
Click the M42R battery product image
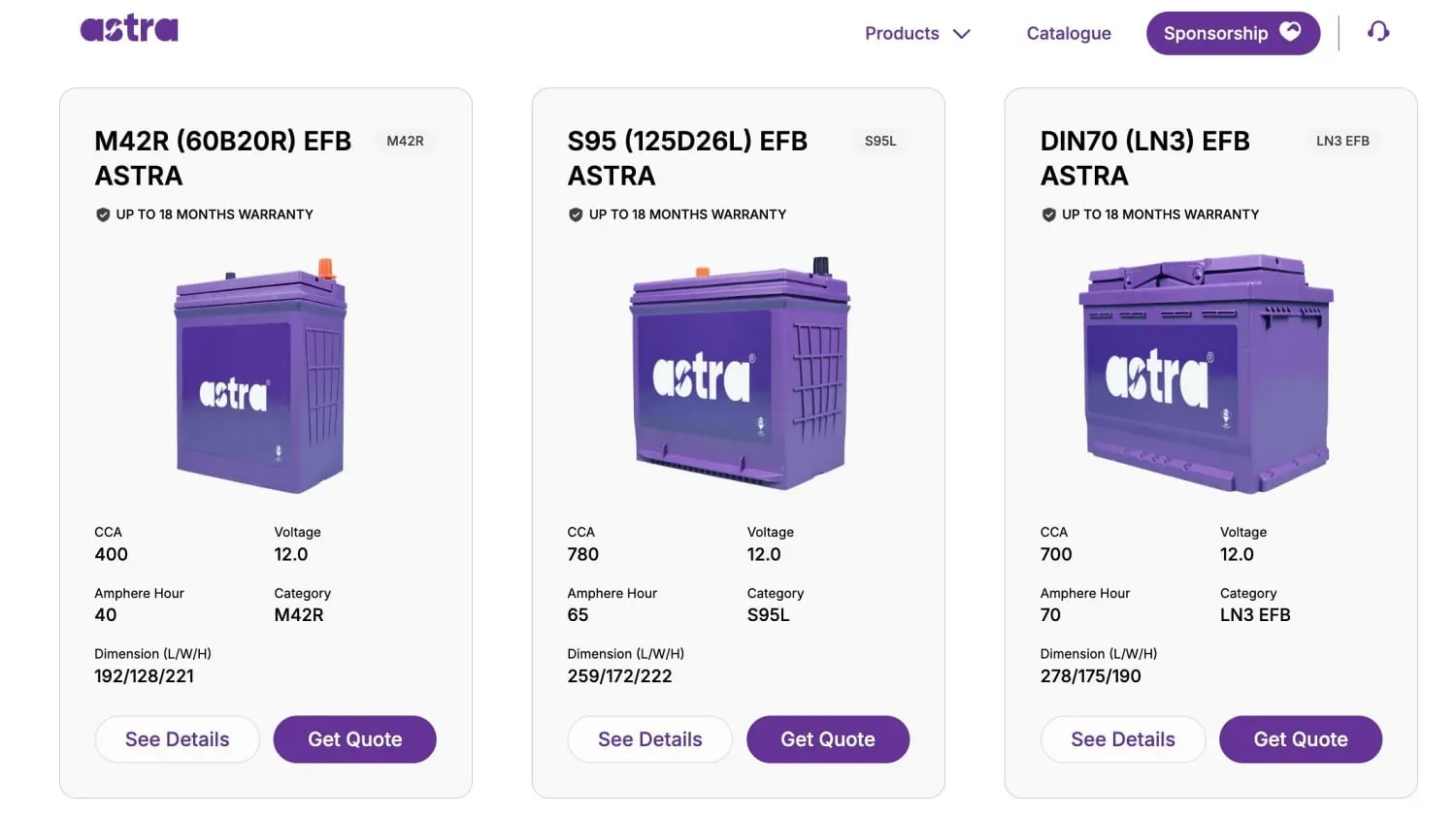[x=260, y=376]
